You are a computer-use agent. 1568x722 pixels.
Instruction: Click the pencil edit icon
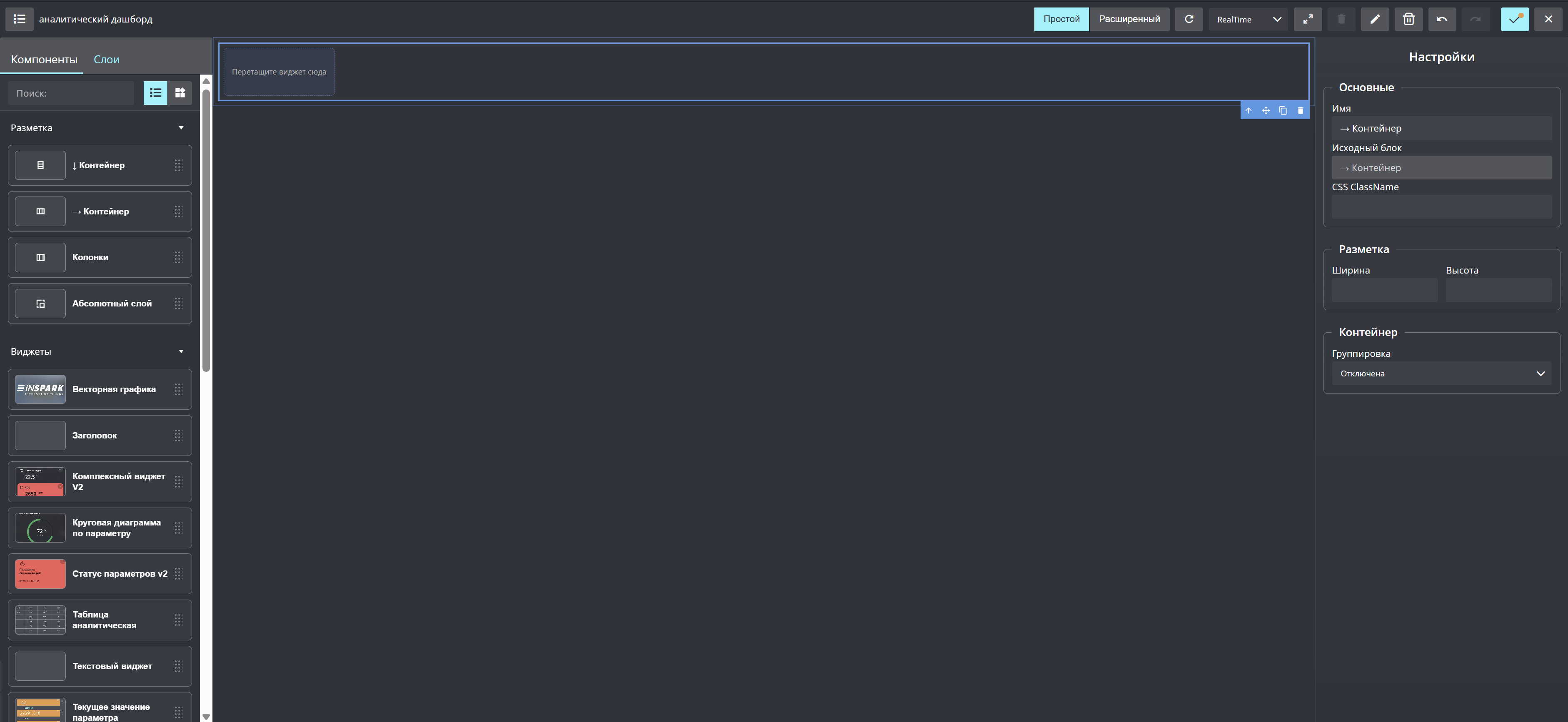coord(1374,19)
